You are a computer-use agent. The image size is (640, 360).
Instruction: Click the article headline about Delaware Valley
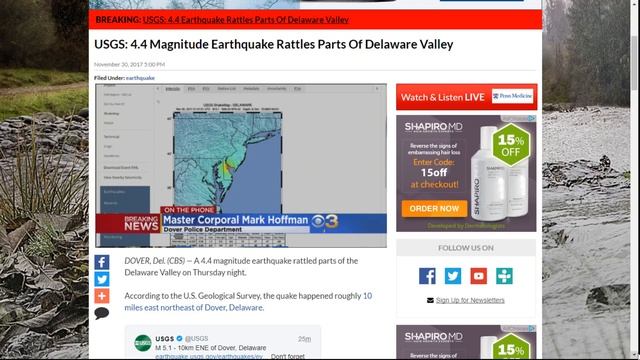coord(273,44)
